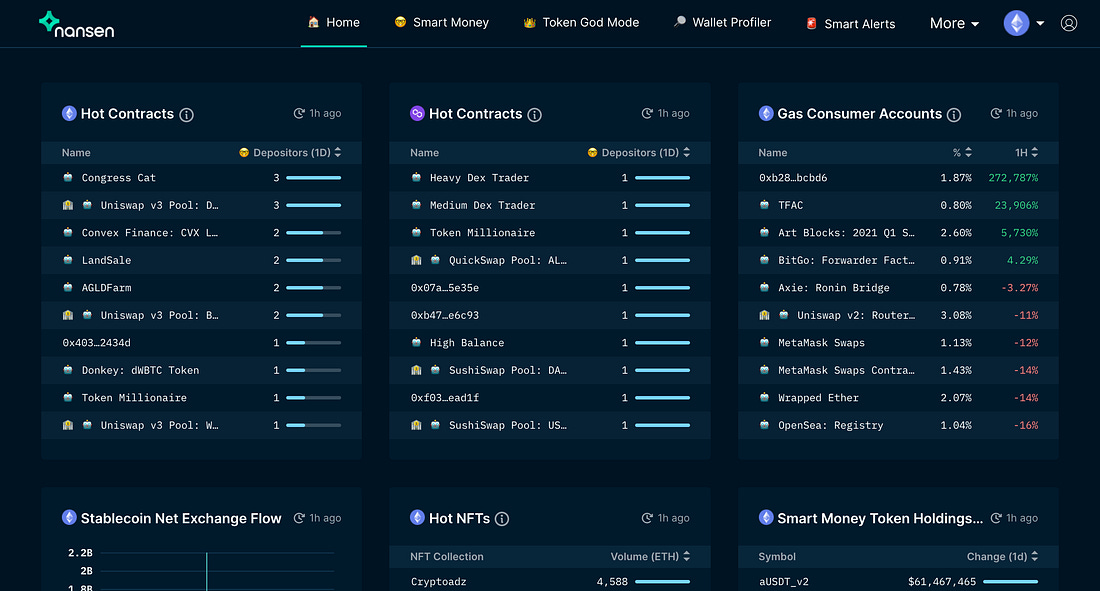Show info for Gas Consumer Accounts
1100x591 pixels.
953,114
